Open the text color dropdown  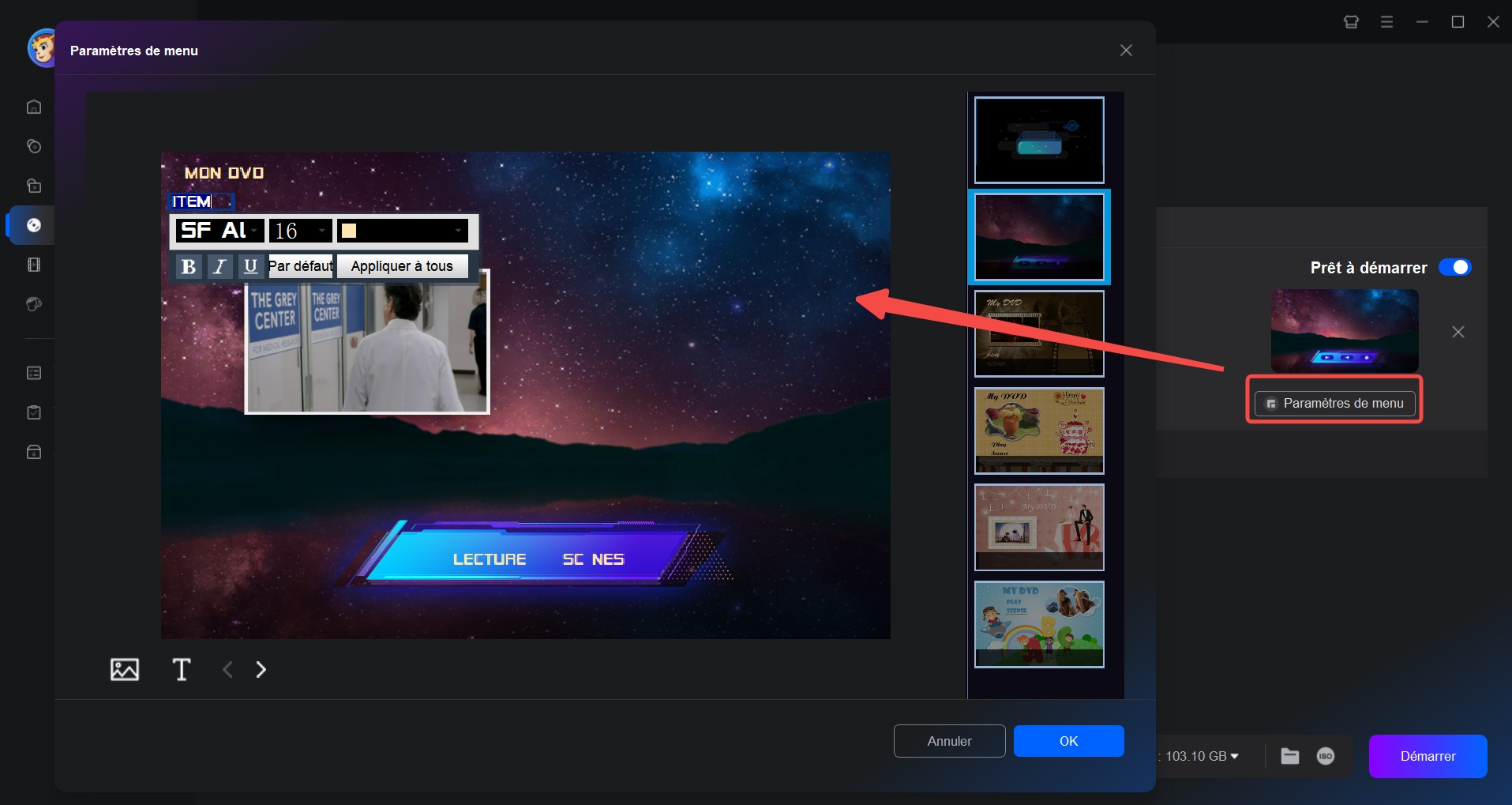[403, 231]
